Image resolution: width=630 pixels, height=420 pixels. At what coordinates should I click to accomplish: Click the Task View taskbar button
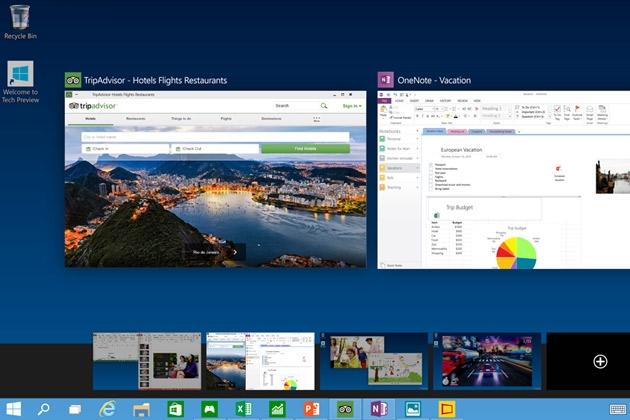(75, 410)
